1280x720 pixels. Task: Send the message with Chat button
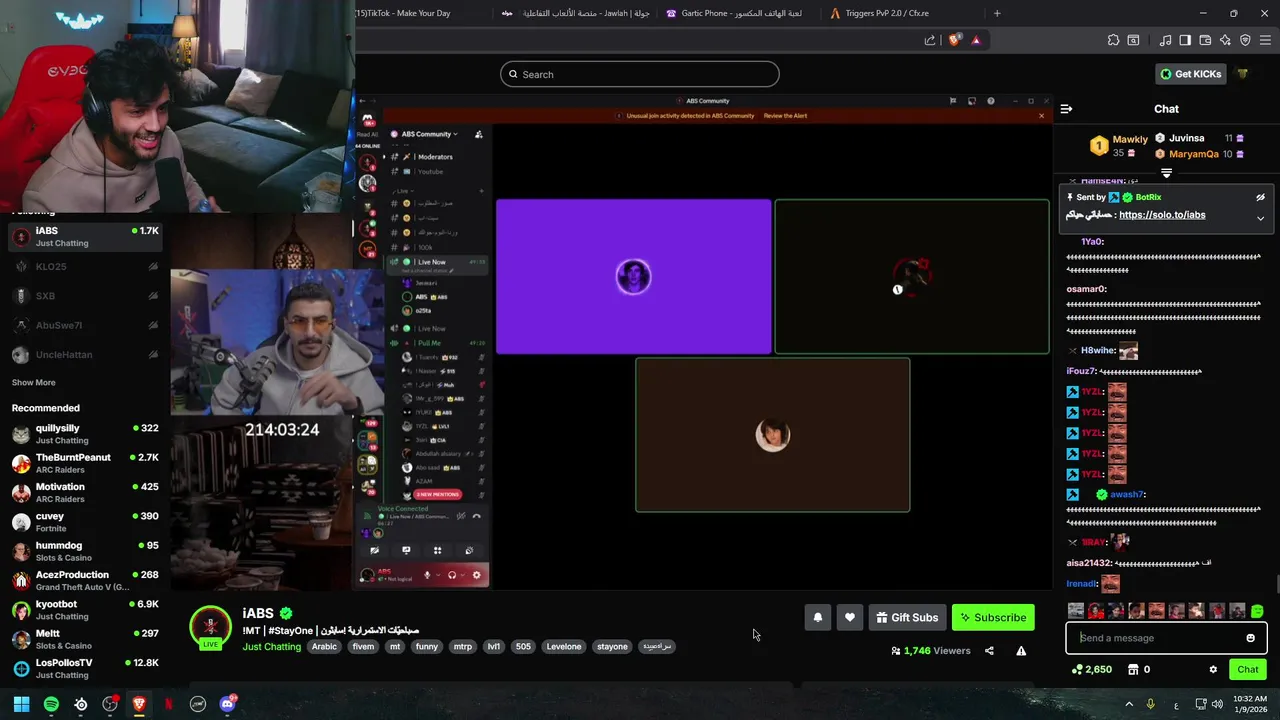(1247, 670)
